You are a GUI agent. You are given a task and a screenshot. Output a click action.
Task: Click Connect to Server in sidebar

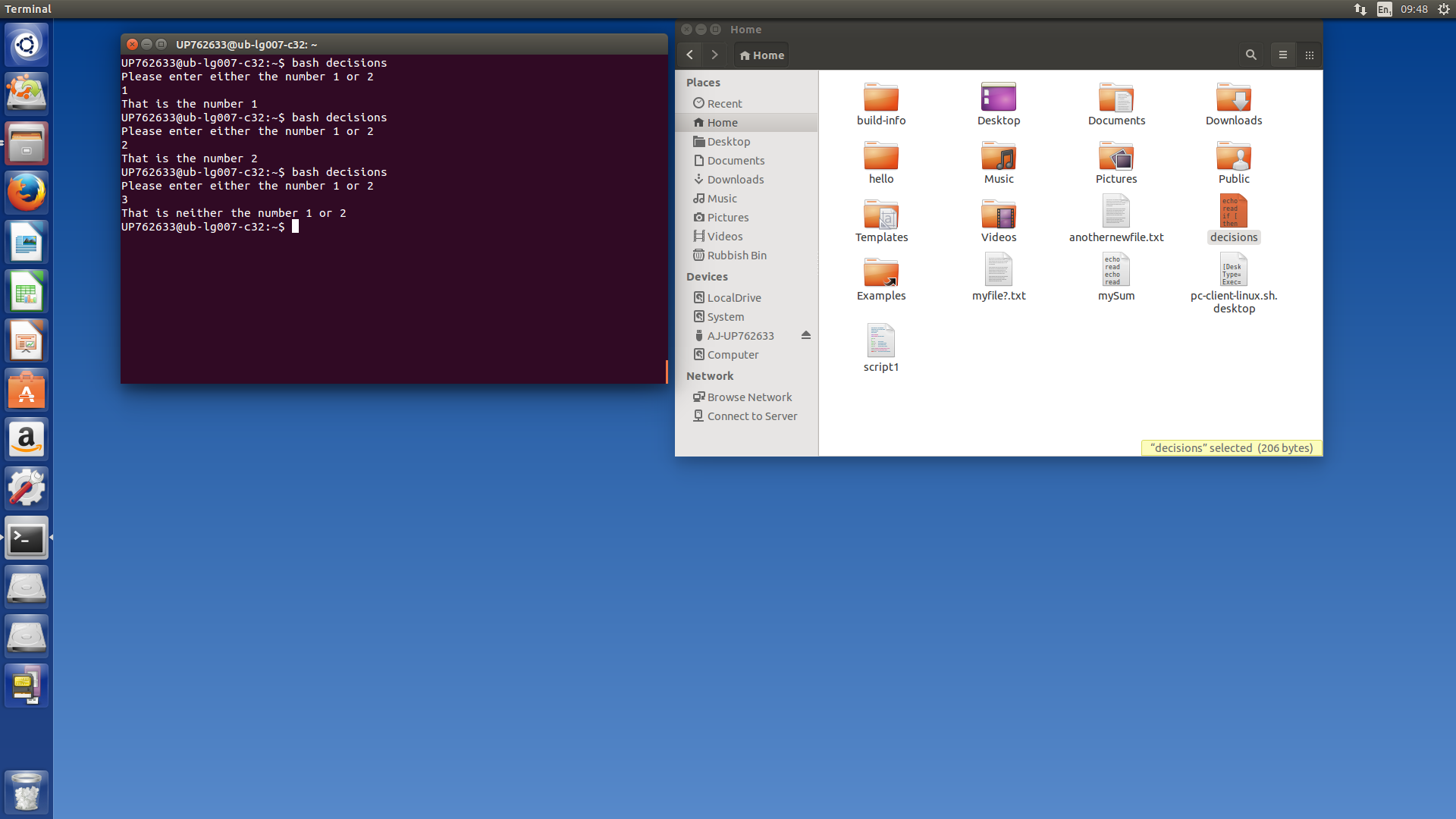pyautogui.click(x=746, y=416)
